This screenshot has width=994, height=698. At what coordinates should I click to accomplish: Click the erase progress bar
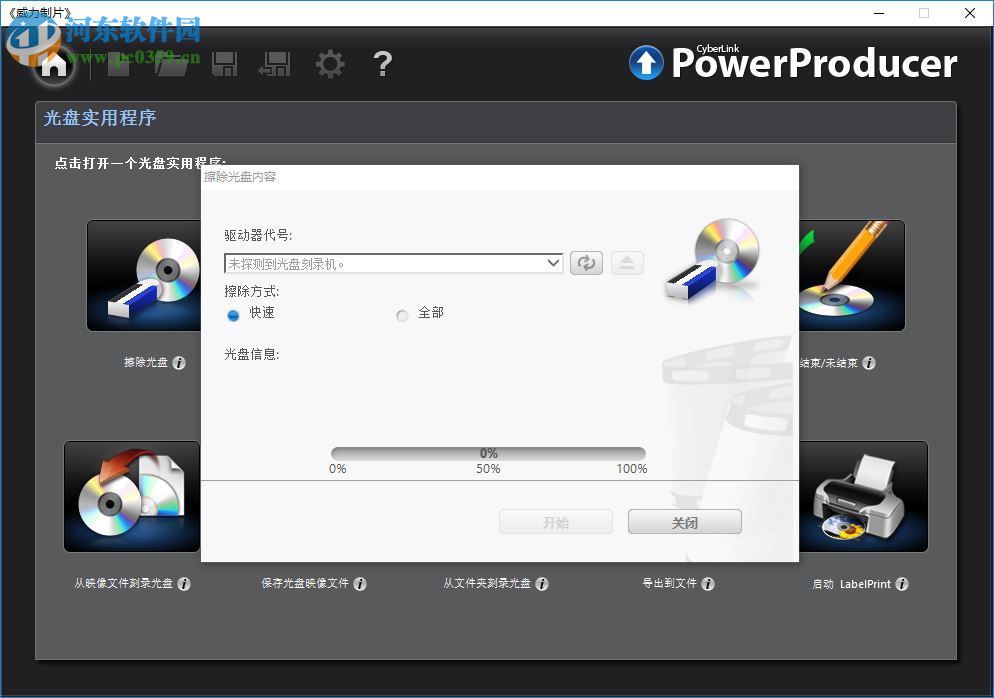(x=488, y=453)
